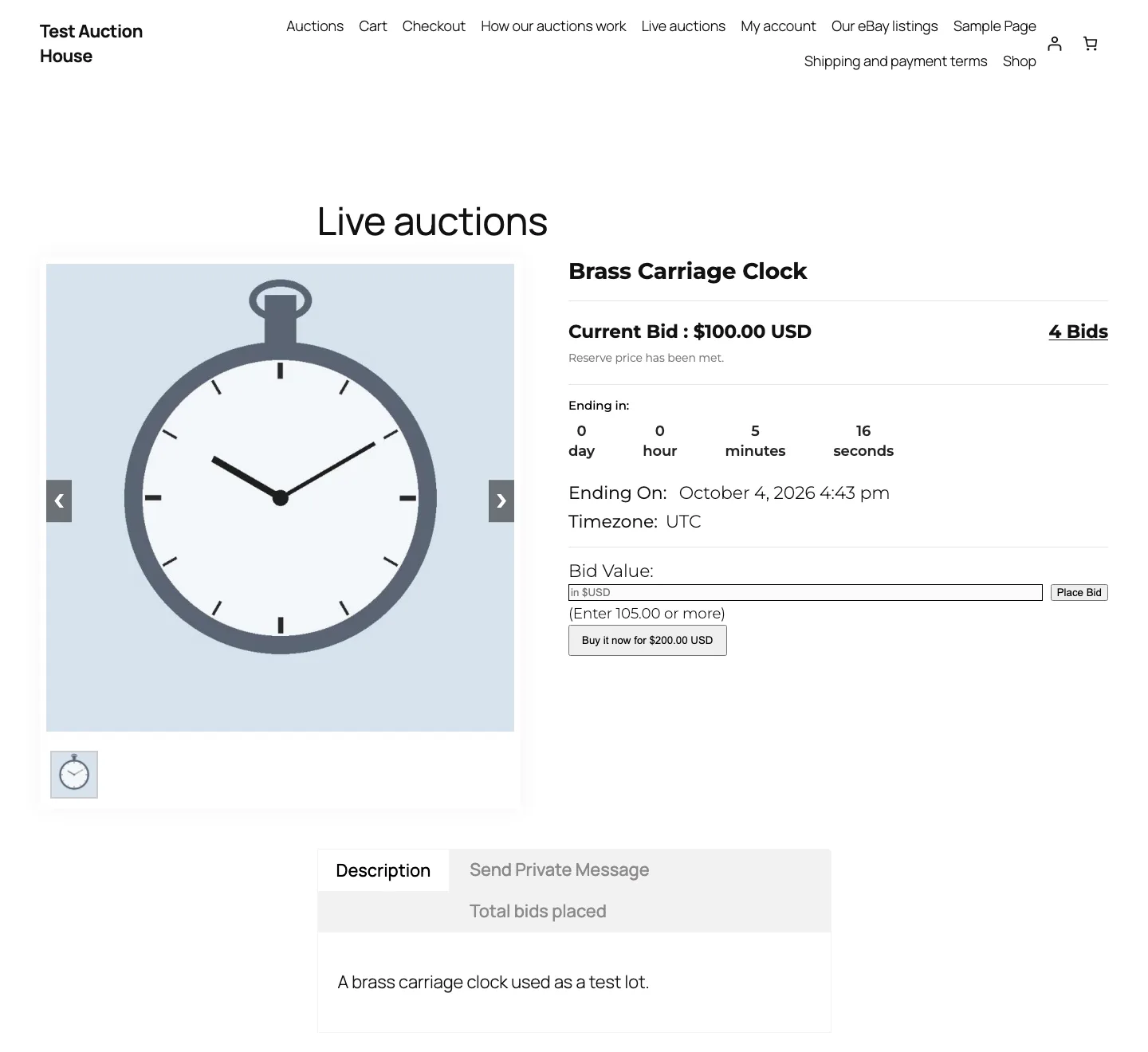Visit Our eBay listings page
Screen dimensions: 1148x1052
tap(885, 26)
